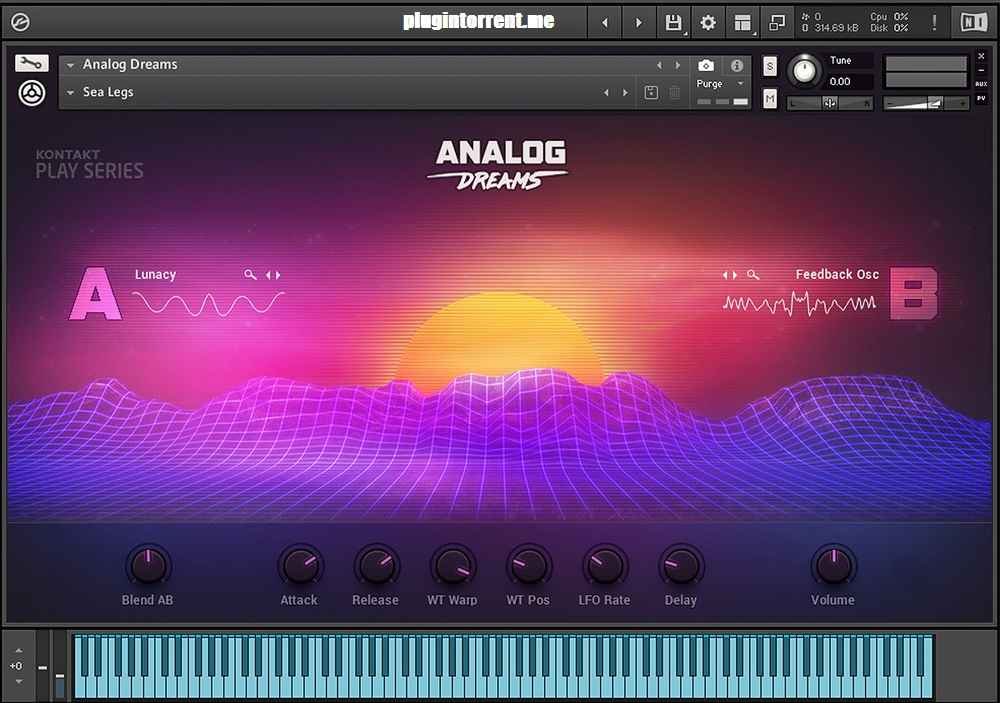The image size is (1000, 703).
Task: Click the Lunacy wavetable name
Action: tap(155, 275)
